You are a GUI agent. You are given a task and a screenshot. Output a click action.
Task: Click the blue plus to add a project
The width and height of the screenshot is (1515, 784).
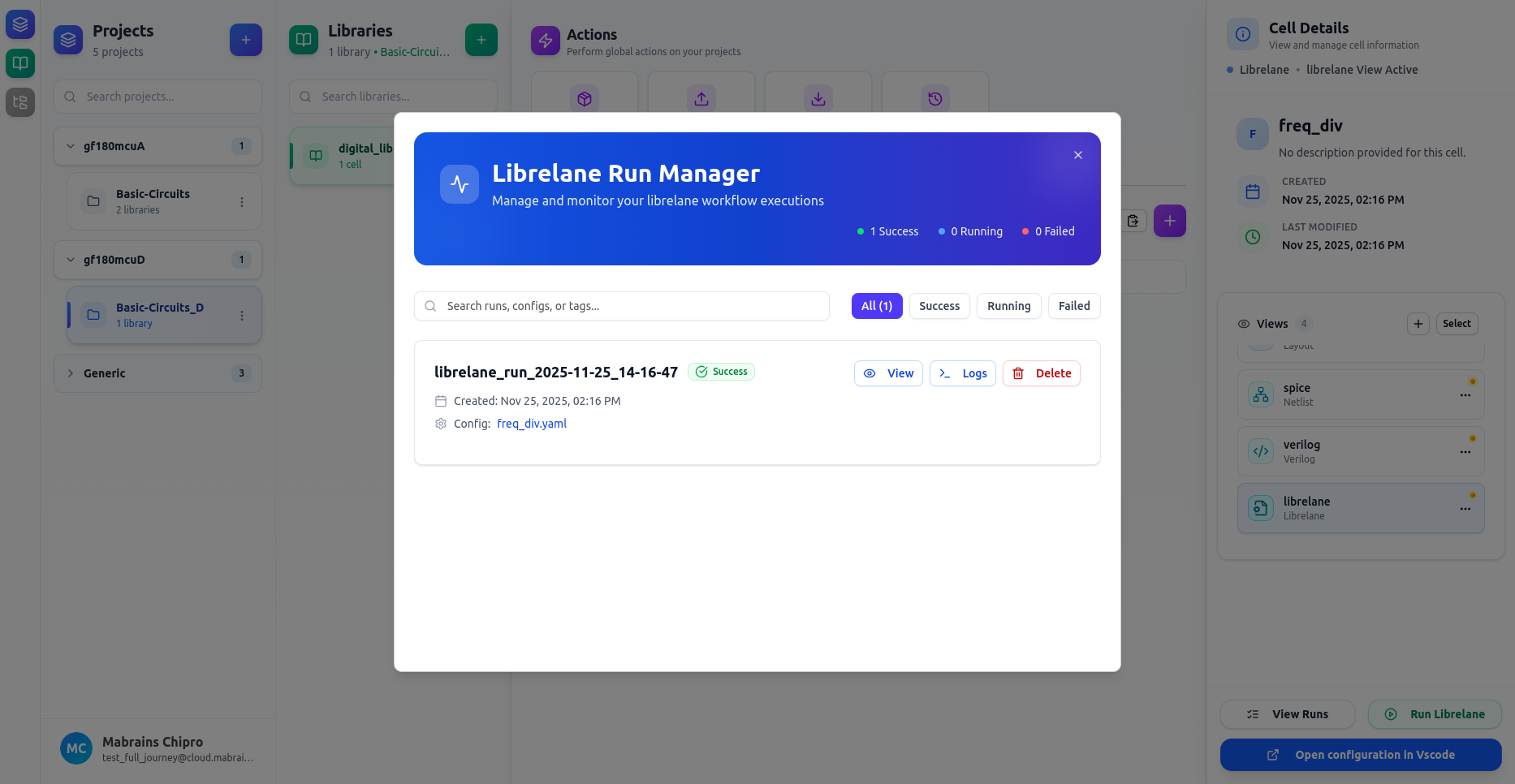pyautogui.click(x=245, y=39)
